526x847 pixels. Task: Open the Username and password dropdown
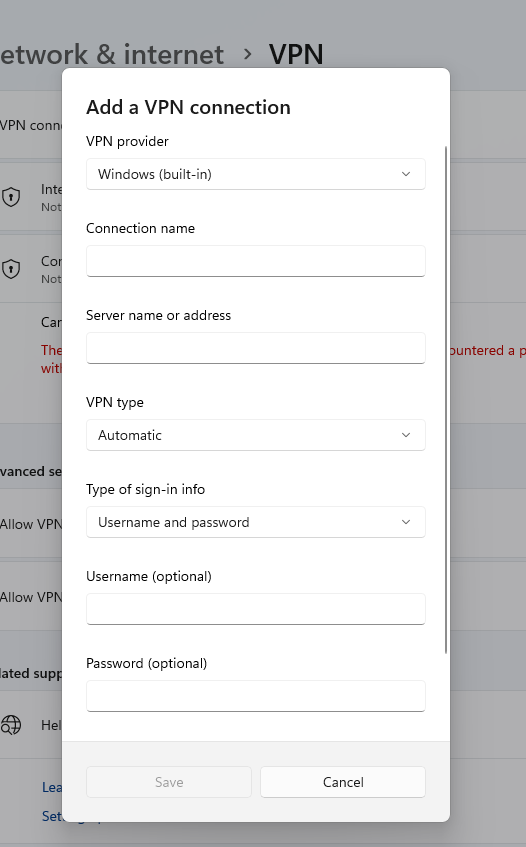pyautogui.click(x=255, y=522)
